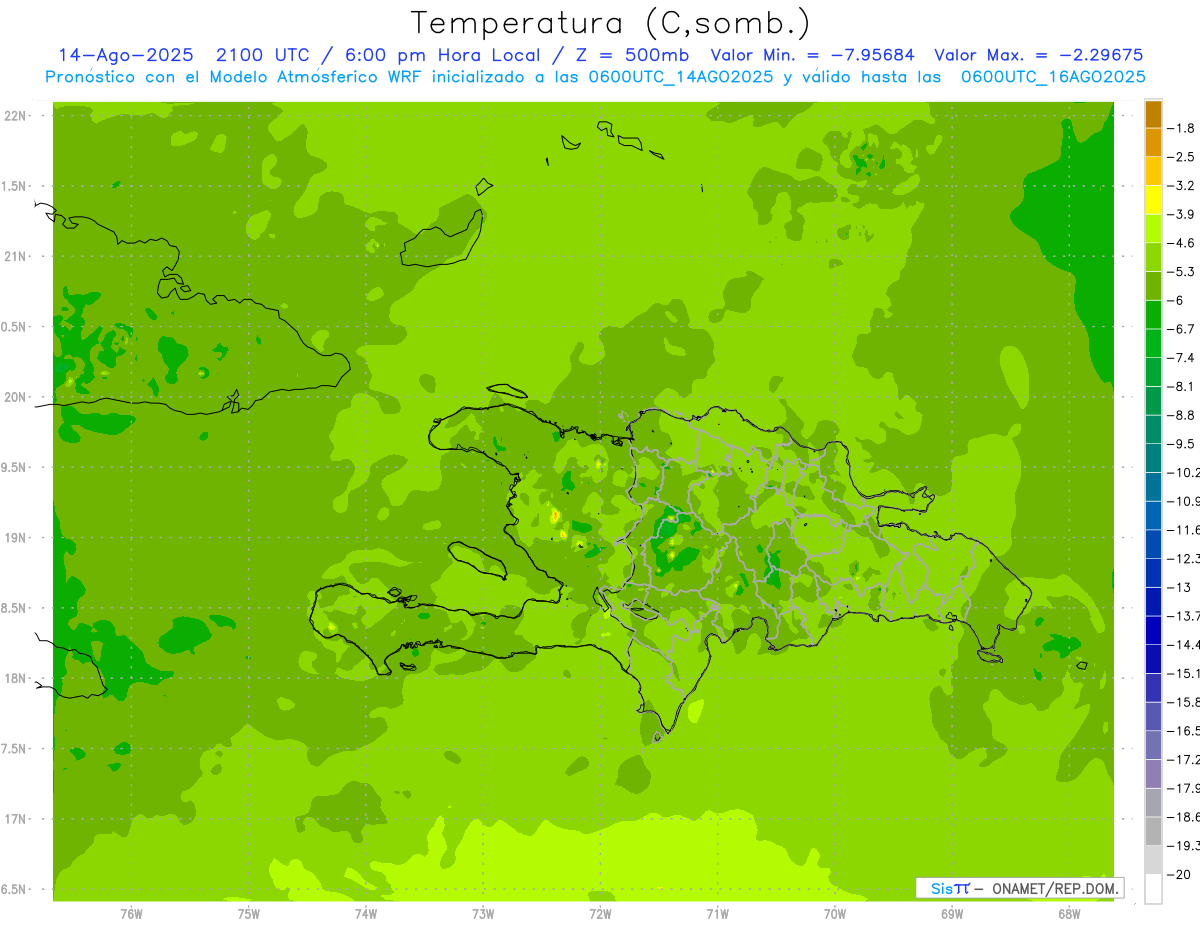Click the '-9.5' colorbar value
Viewport: 1200px width, 927px height.
point(1182,443)
